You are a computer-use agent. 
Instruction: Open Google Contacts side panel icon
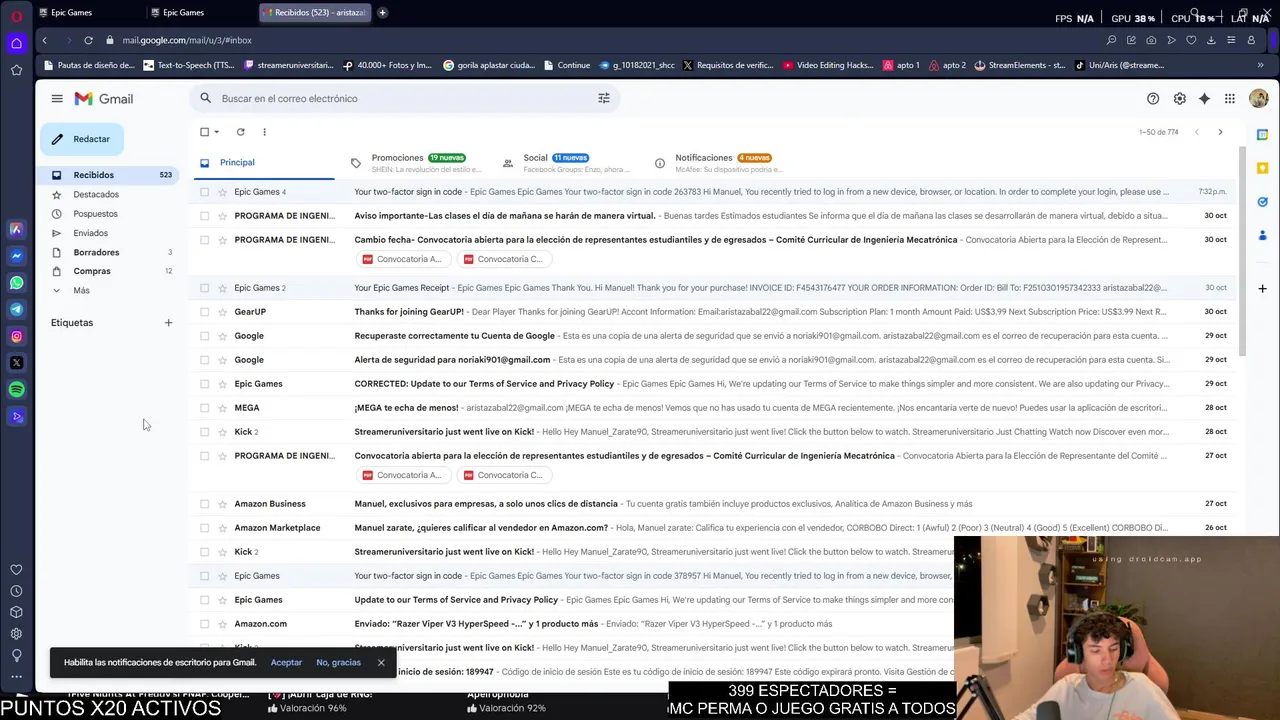coord(1262,236)
